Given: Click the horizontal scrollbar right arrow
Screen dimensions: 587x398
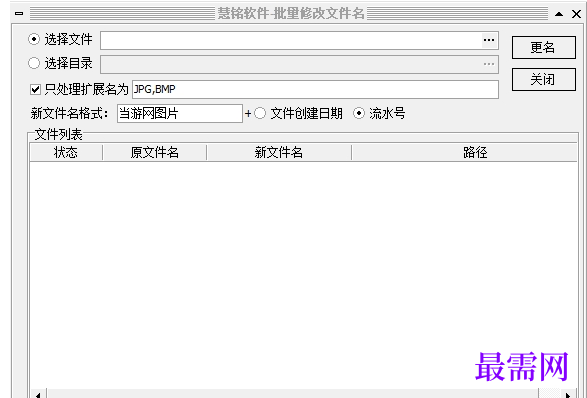Looking at the screenshot, I should pos(568,394).
